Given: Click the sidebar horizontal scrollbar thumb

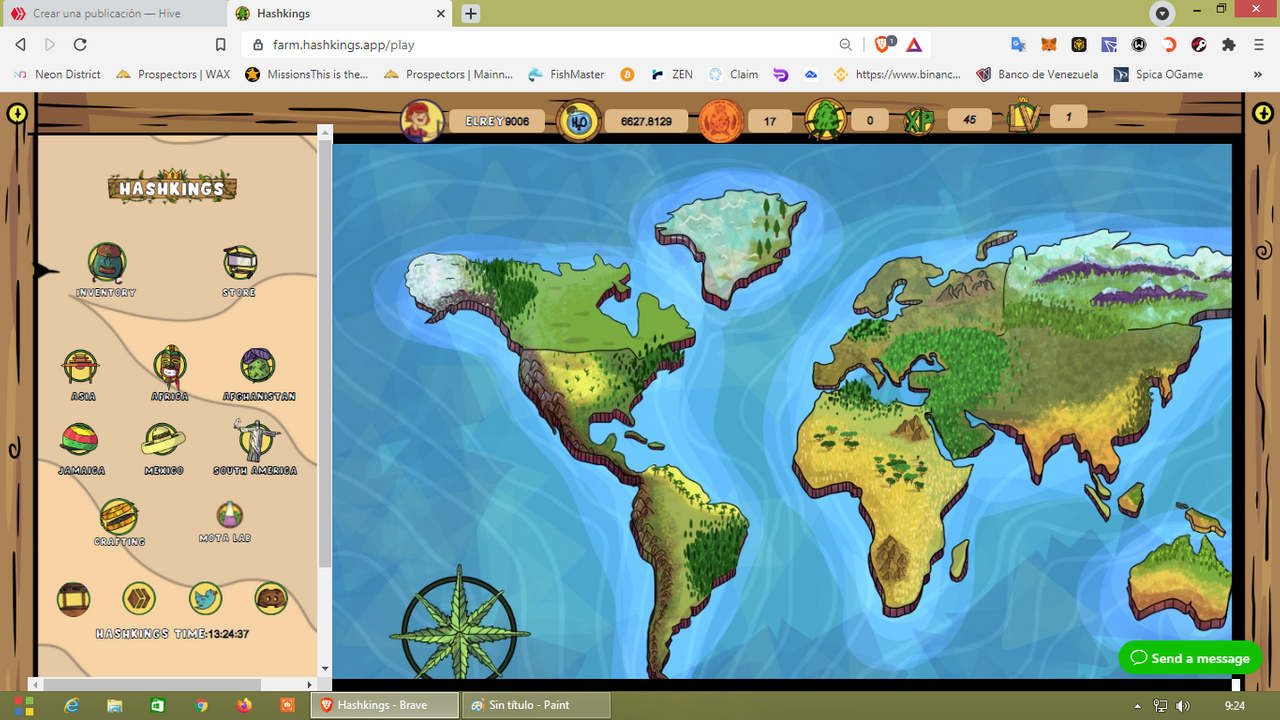Looking at the screenshot, I should click(x=153, y=684).
